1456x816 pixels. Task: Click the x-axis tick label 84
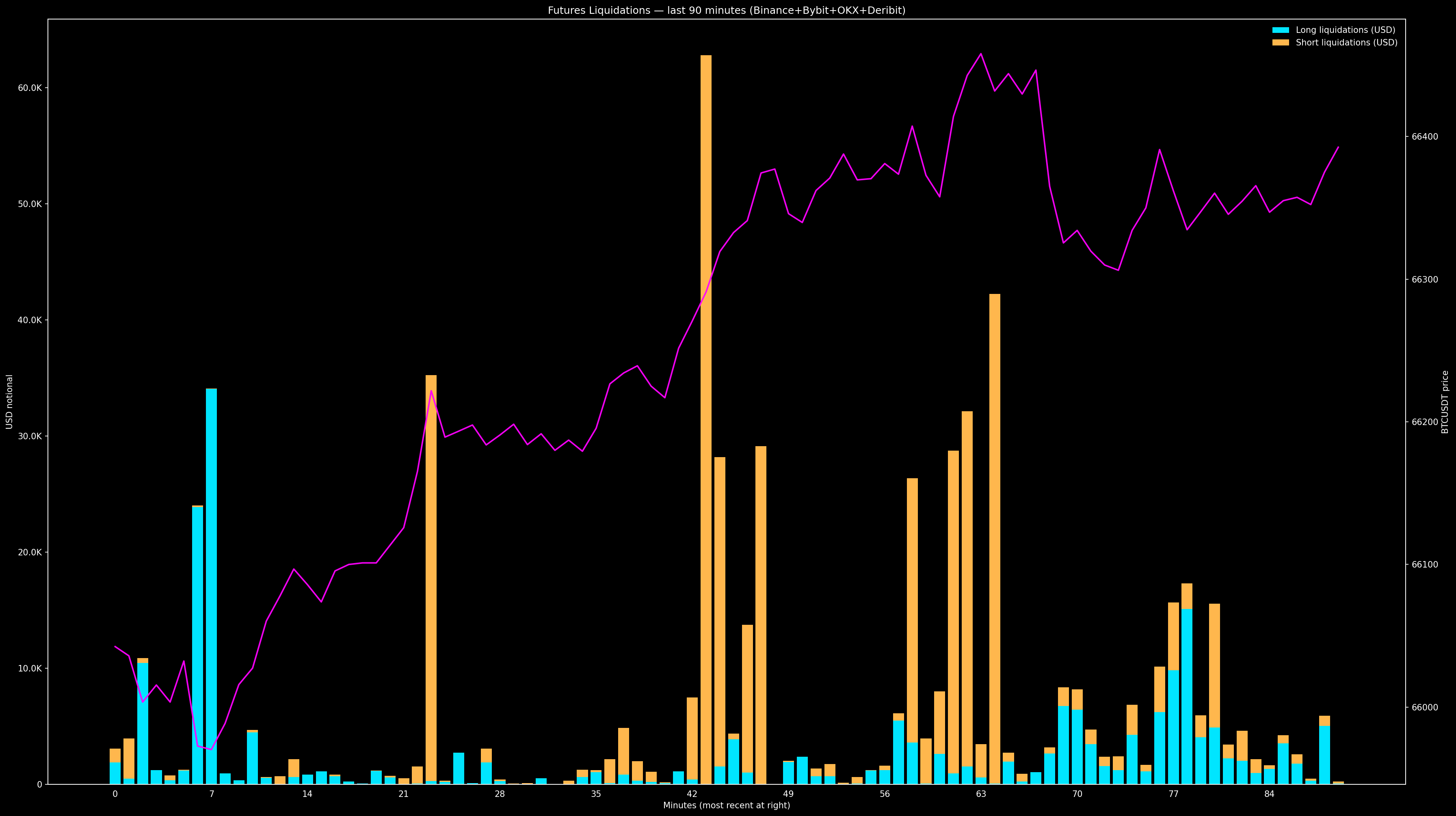(x=1270, y=794)
